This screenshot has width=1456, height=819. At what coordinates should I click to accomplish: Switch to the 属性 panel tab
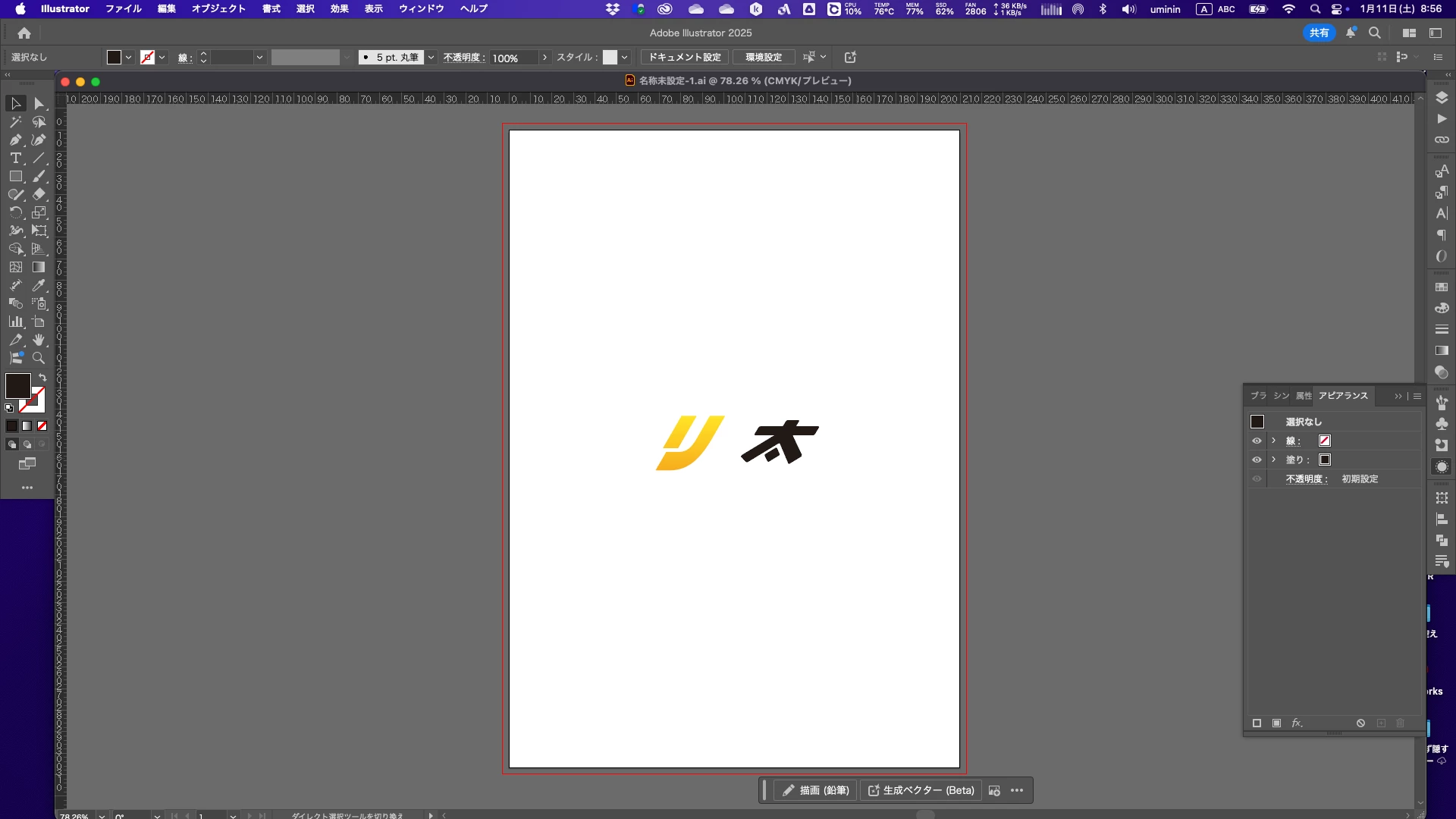(1303, 396)
